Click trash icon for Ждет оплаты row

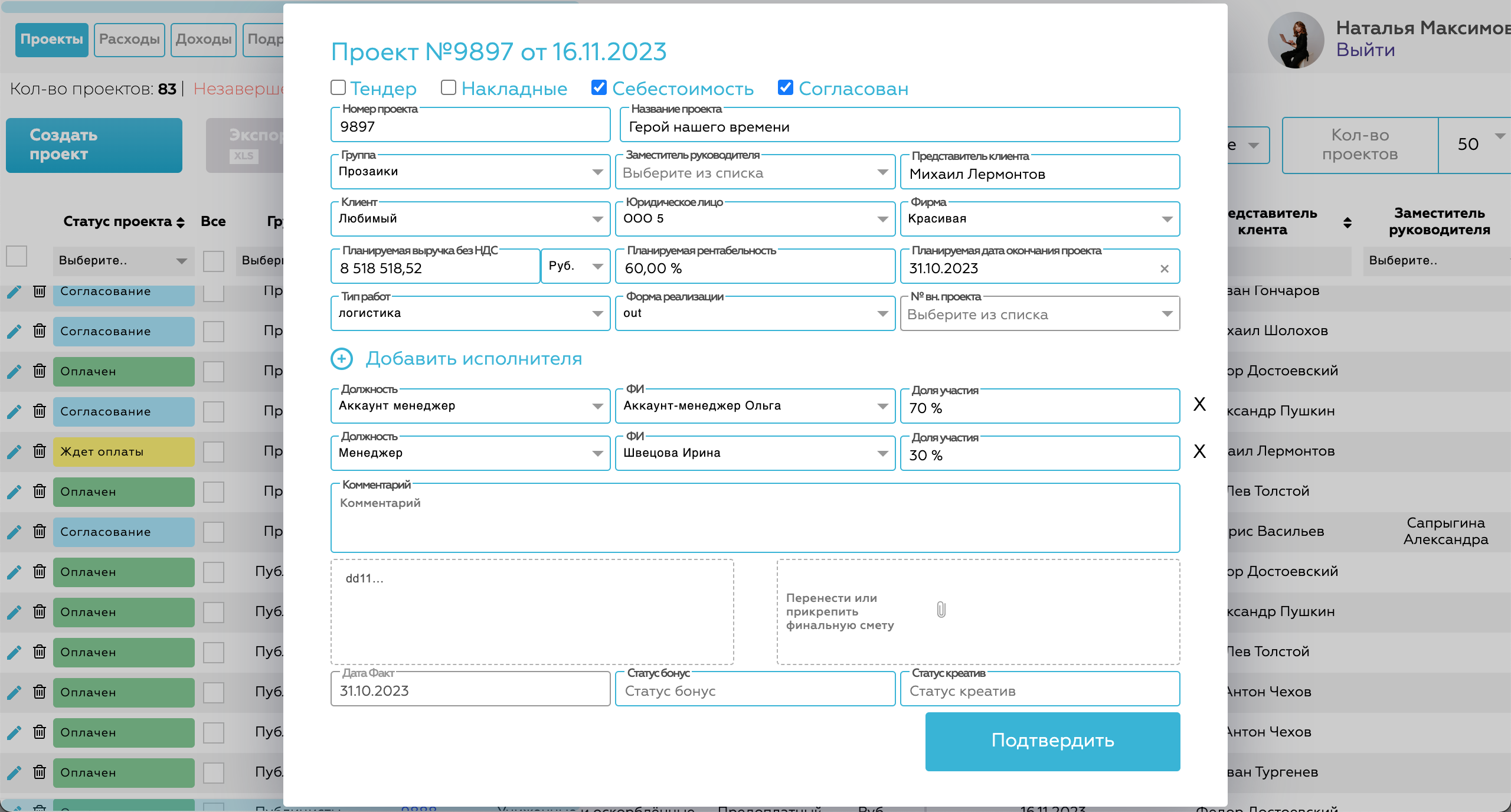[x=40, y=451]
